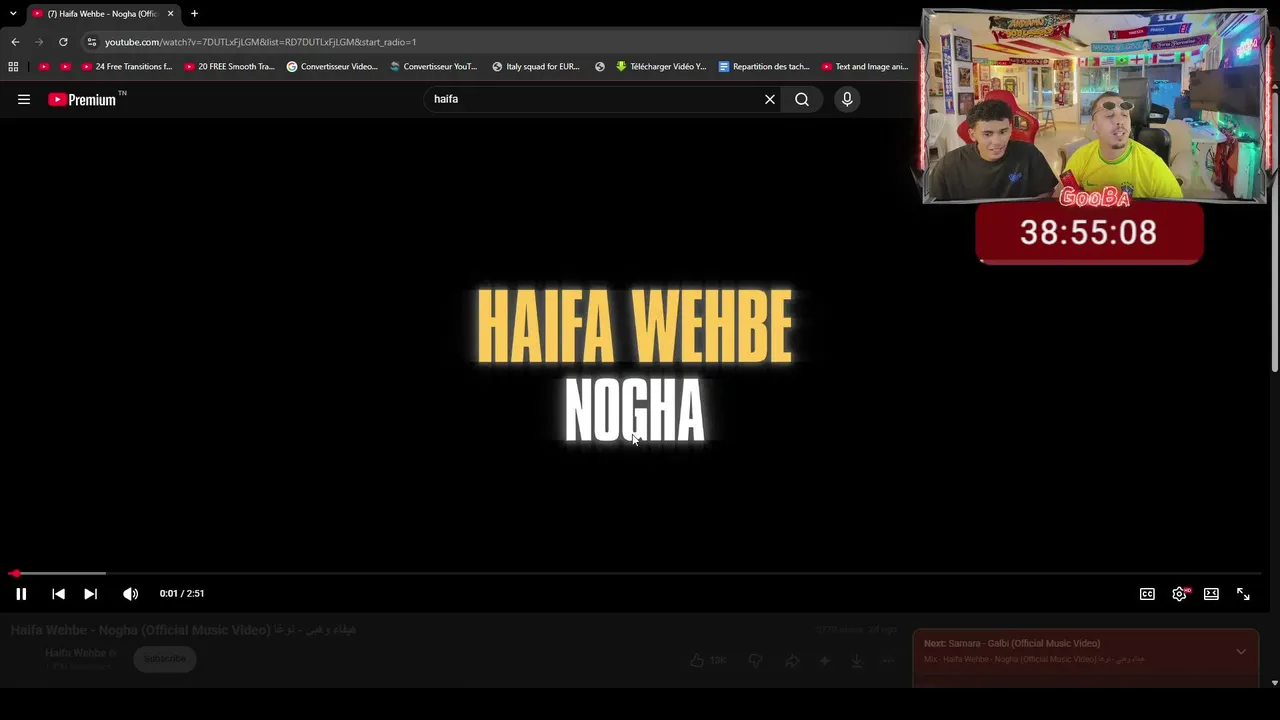This screenshot has height=720, width=1280.
Task: Like the Nogha music video
Action: 707,660
